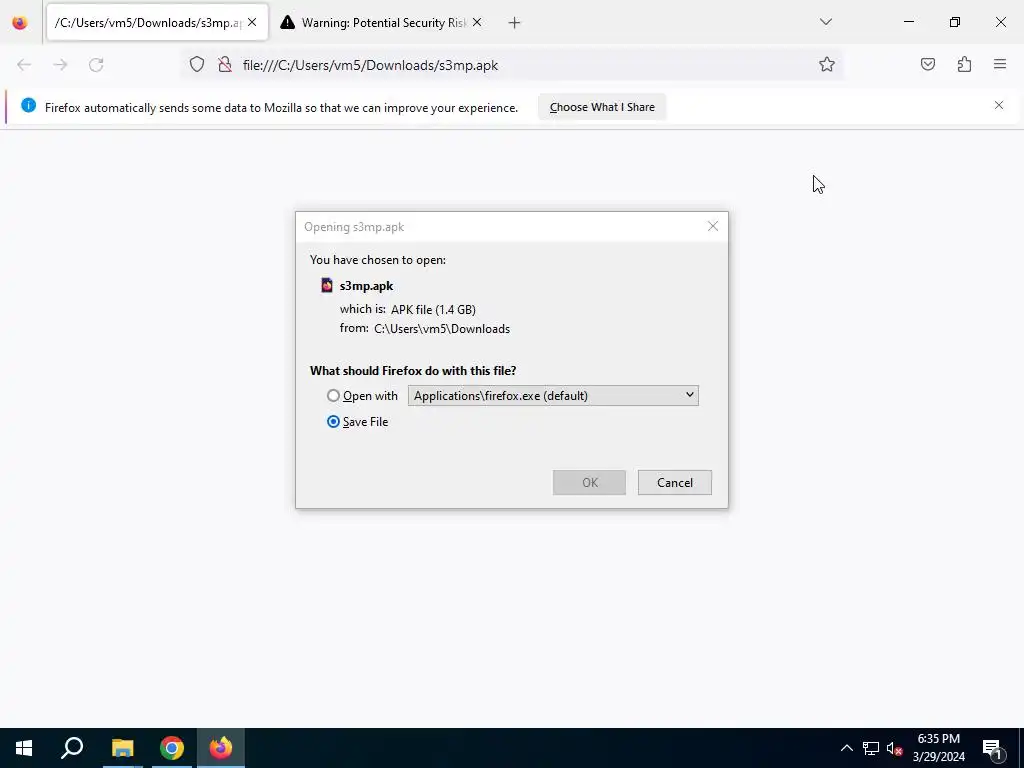The width and height of the screenshot is (1024, 768).
Task: Click the disabled OK button
Action: click(x=589, y=483)
